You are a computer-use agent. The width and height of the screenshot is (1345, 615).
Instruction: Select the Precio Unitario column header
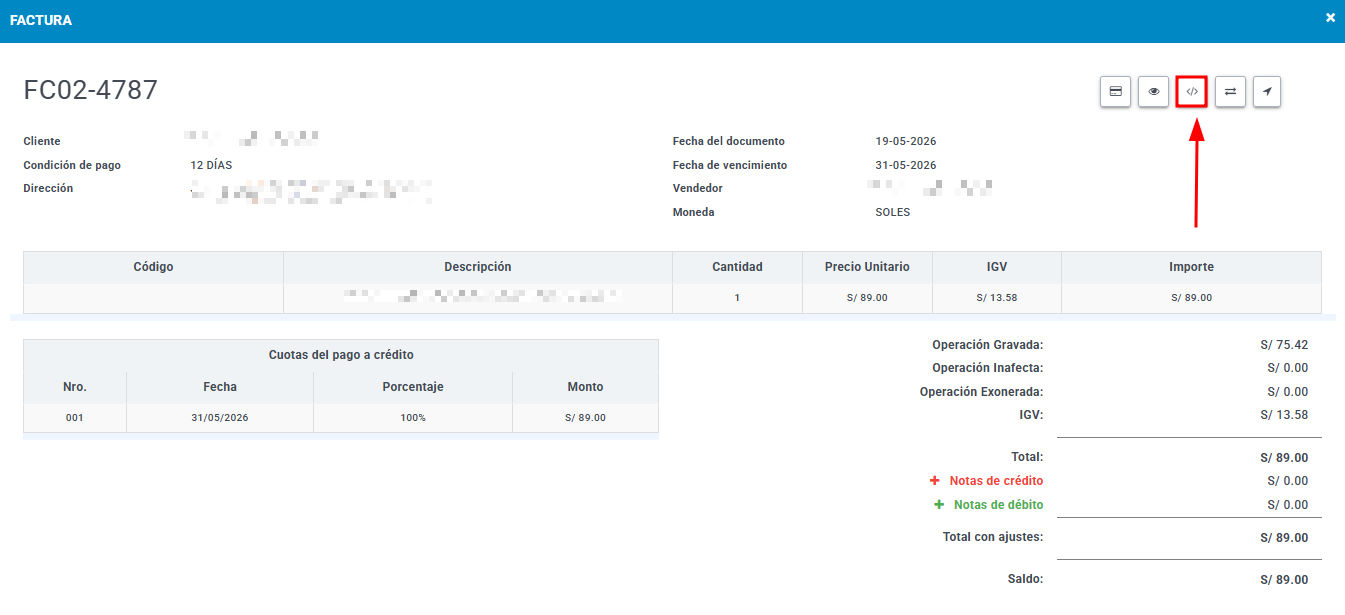click(x=867, y=267)
